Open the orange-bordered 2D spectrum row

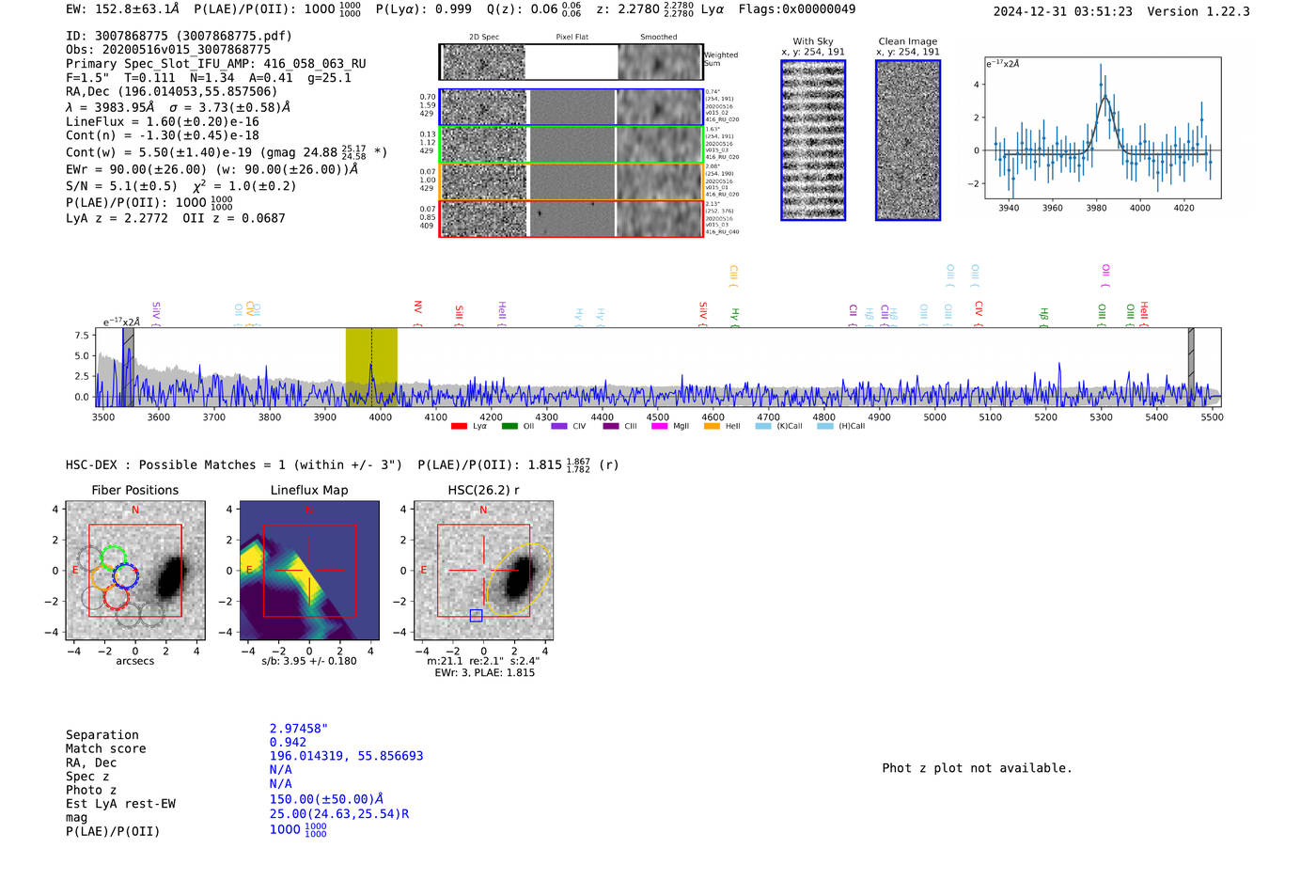(572, 181)
